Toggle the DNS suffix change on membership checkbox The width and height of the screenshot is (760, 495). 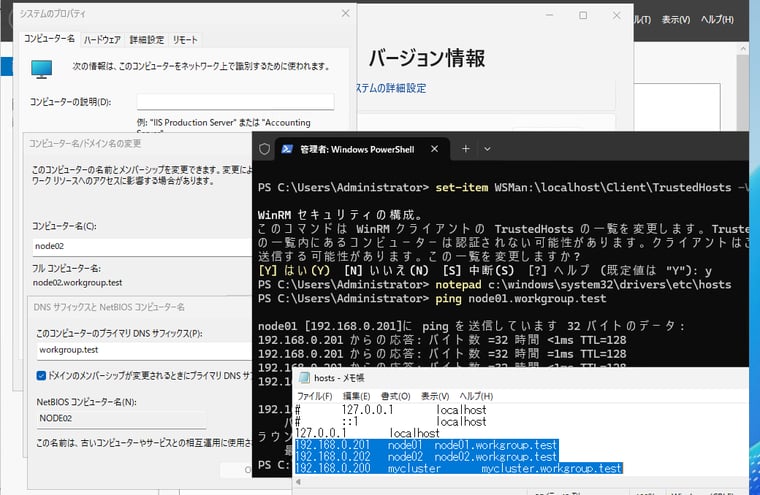pyautogui.click(x=41, y=375)
